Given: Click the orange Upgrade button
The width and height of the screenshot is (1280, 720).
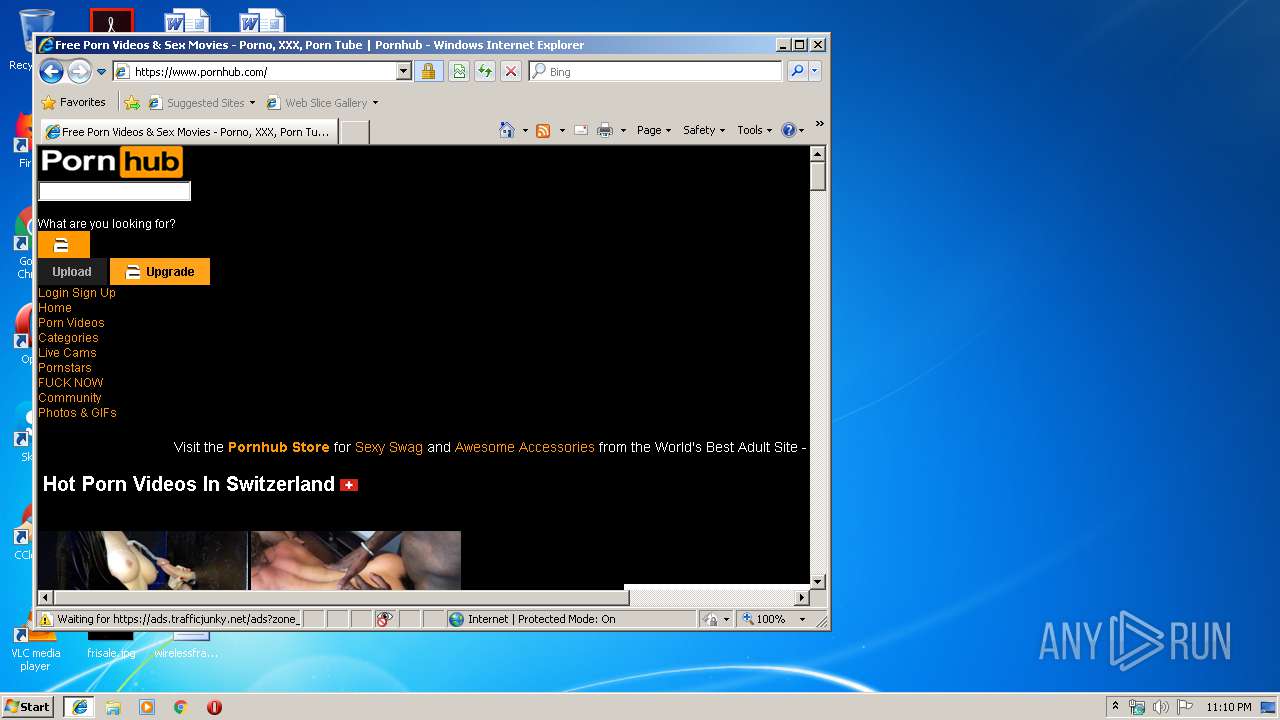Looking at the screenshot, I should (x=160, y=271).
